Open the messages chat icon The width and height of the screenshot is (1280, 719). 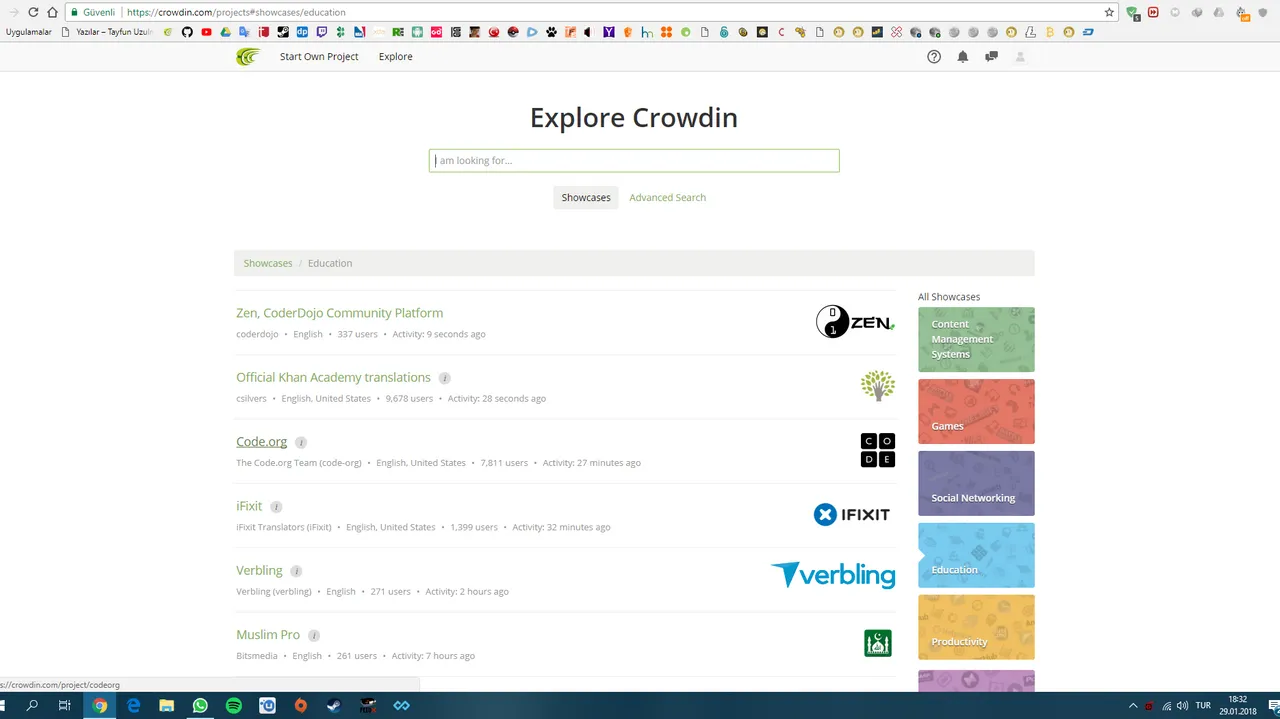click(x=991, y=57)
